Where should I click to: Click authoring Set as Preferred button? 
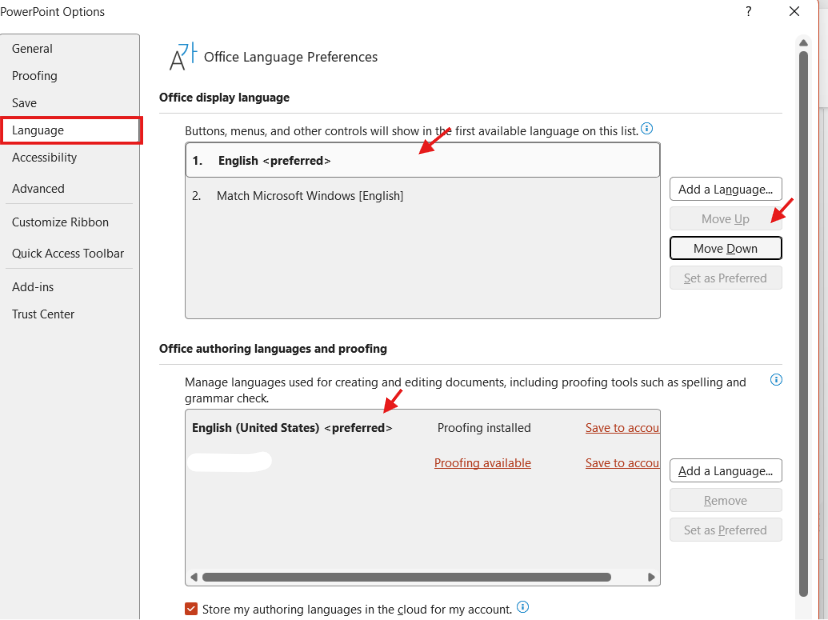[726, 530]
